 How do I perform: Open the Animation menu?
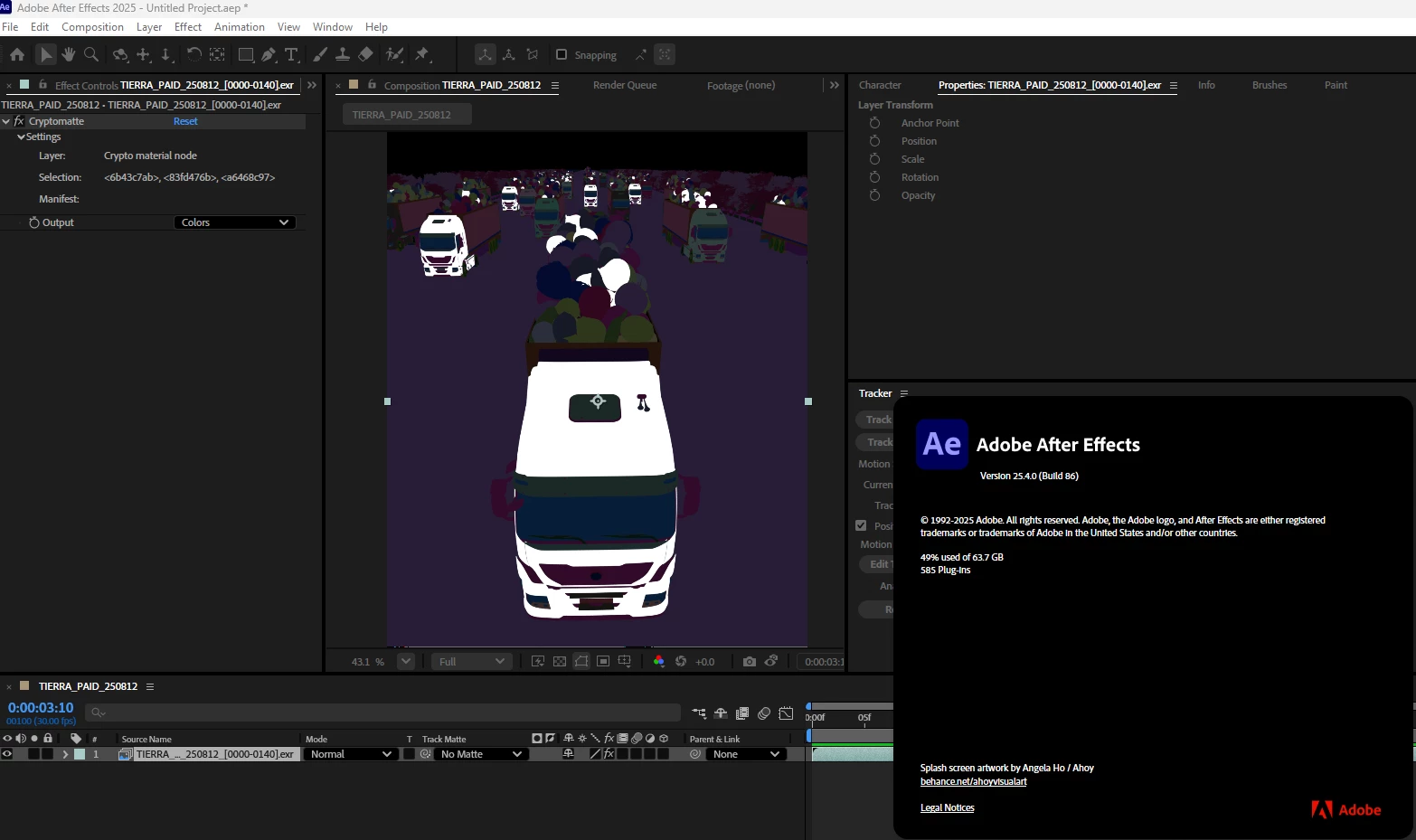(x=240, y=27)
